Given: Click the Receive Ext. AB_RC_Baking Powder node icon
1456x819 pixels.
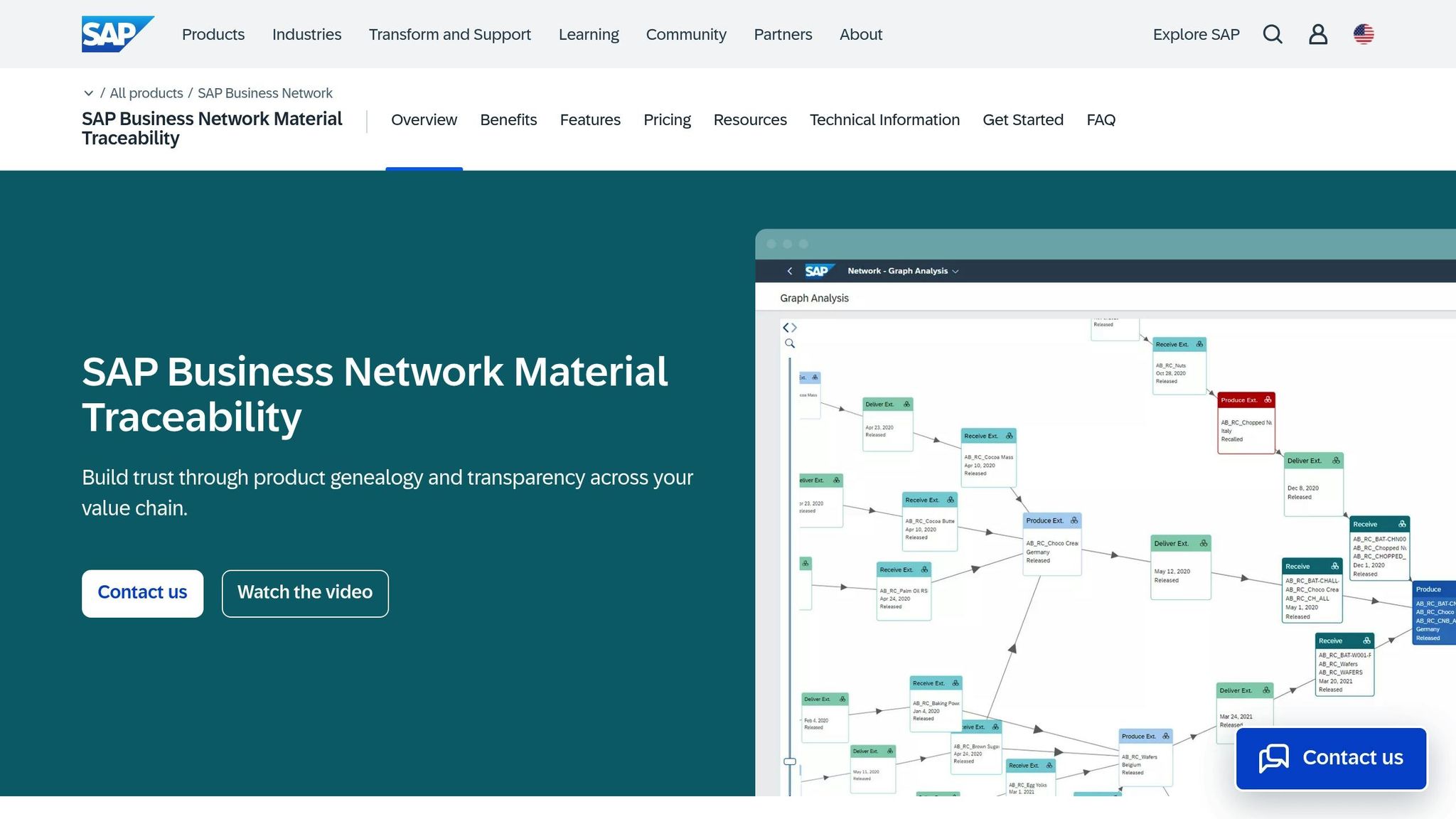Looking at the screenshot, I should pyautogui.click(x=955, y=682).
